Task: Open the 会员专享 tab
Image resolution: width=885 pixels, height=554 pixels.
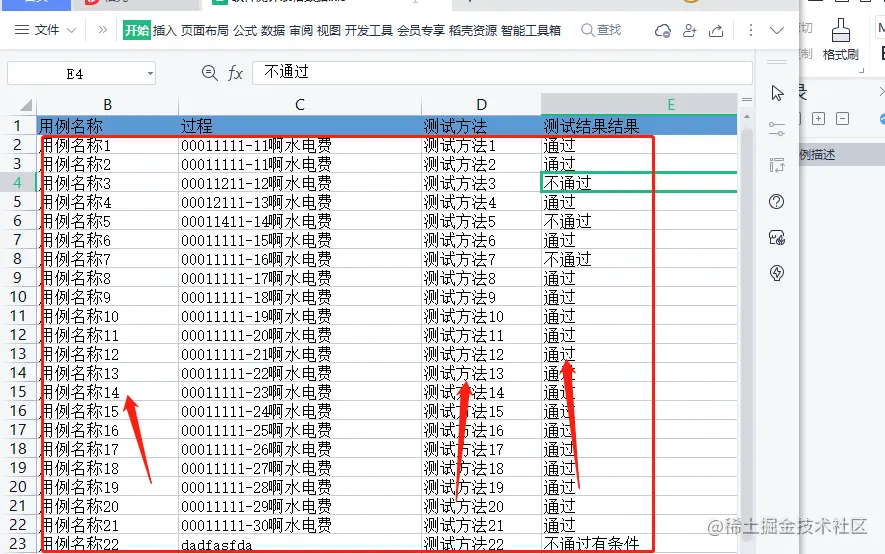Action: click(x=420, y=30)
